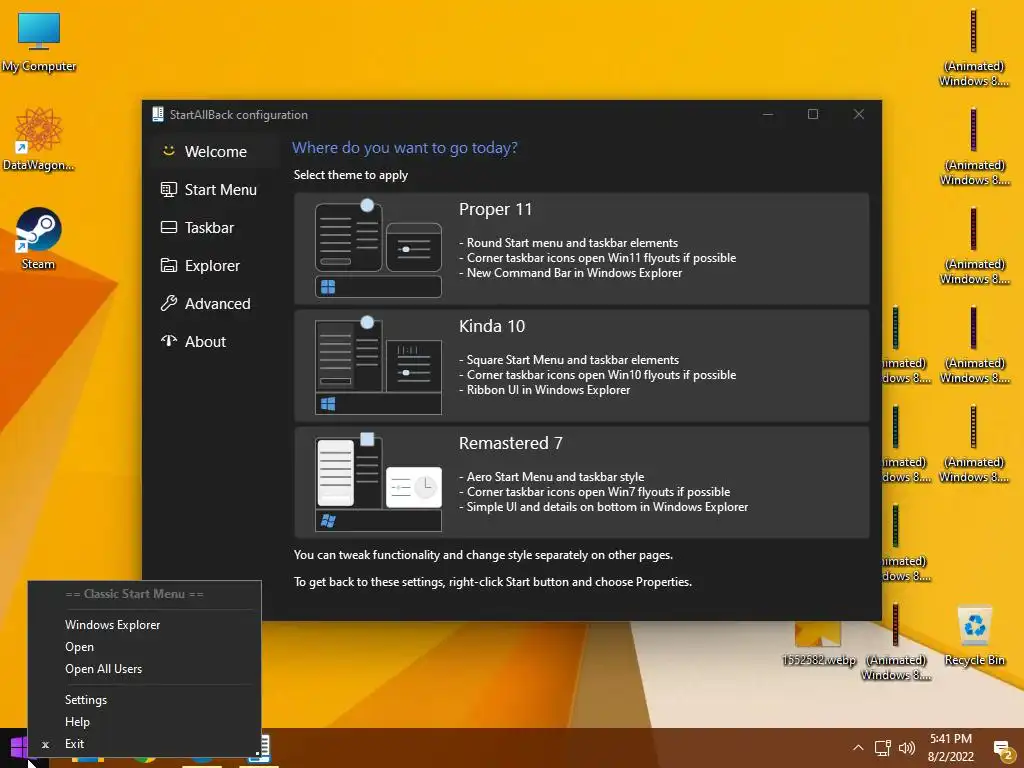The width and height of the screenshot is (1024, 768).
Task: Click Exit in the context menu
Action: tap(144, 743)
